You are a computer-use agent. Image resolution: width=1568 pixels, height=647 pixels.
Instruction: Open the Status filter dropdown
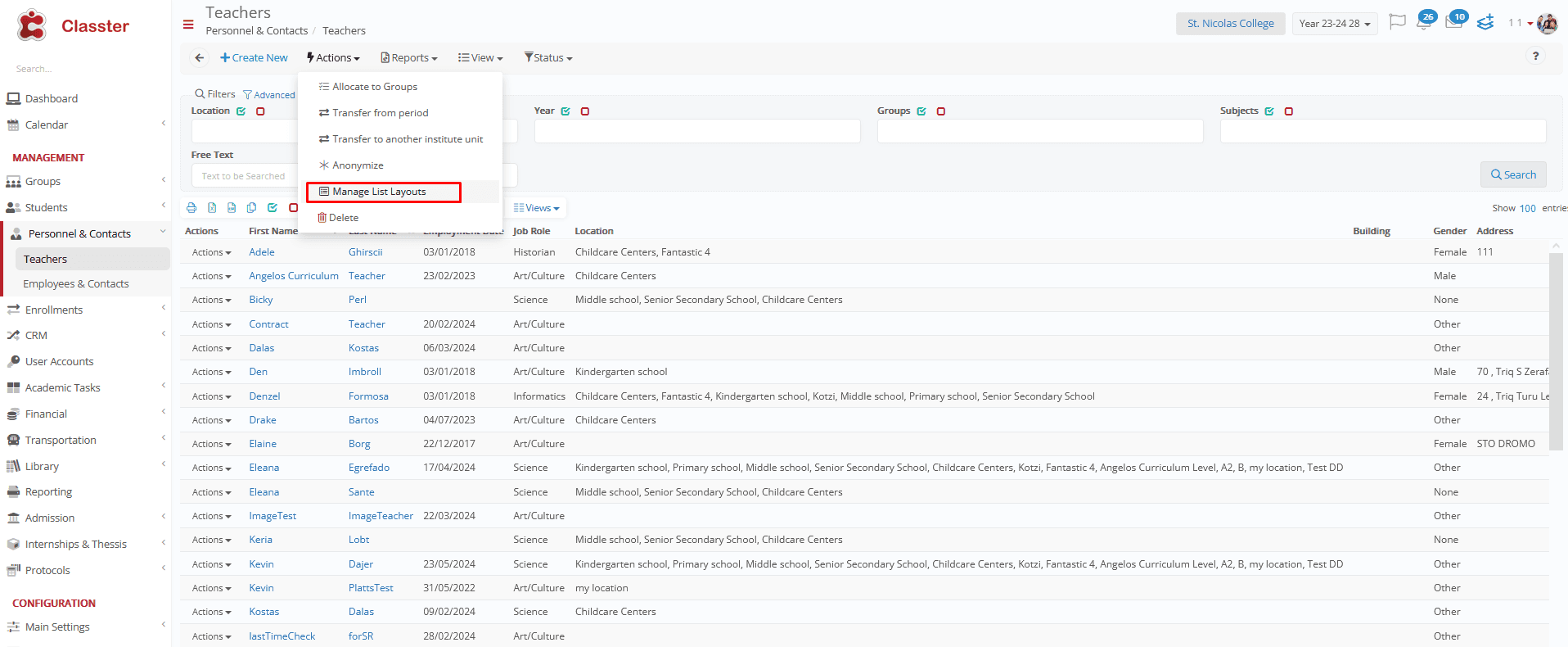(x=548, y=58)
